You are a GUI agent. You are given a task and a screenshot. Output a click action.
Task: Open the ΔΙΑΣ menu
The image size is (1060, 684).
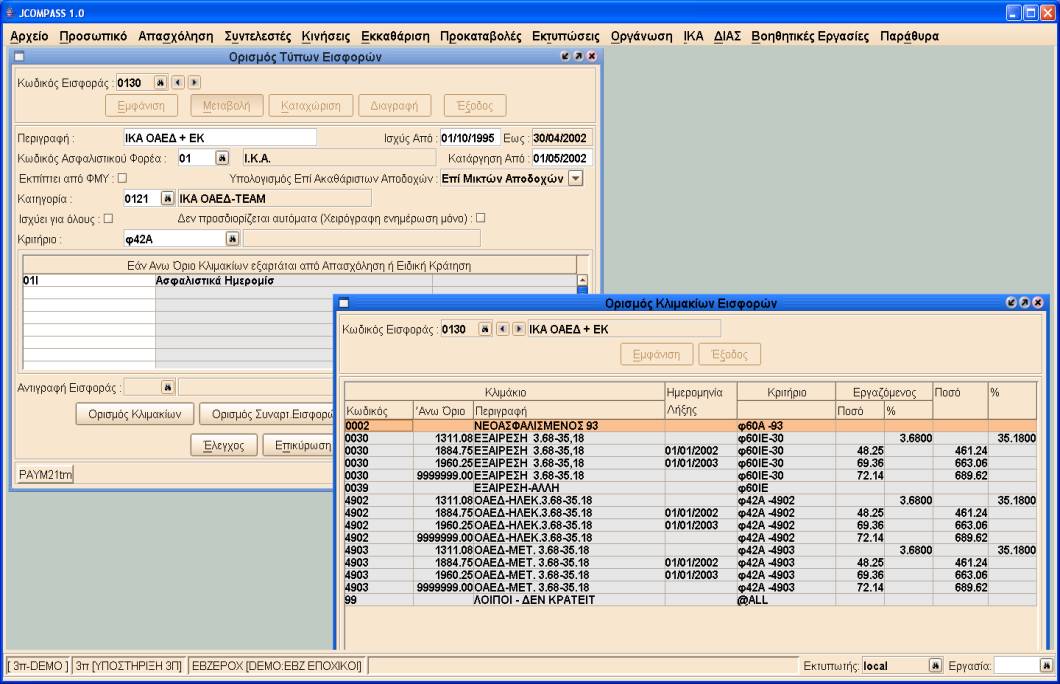(727, 36)
